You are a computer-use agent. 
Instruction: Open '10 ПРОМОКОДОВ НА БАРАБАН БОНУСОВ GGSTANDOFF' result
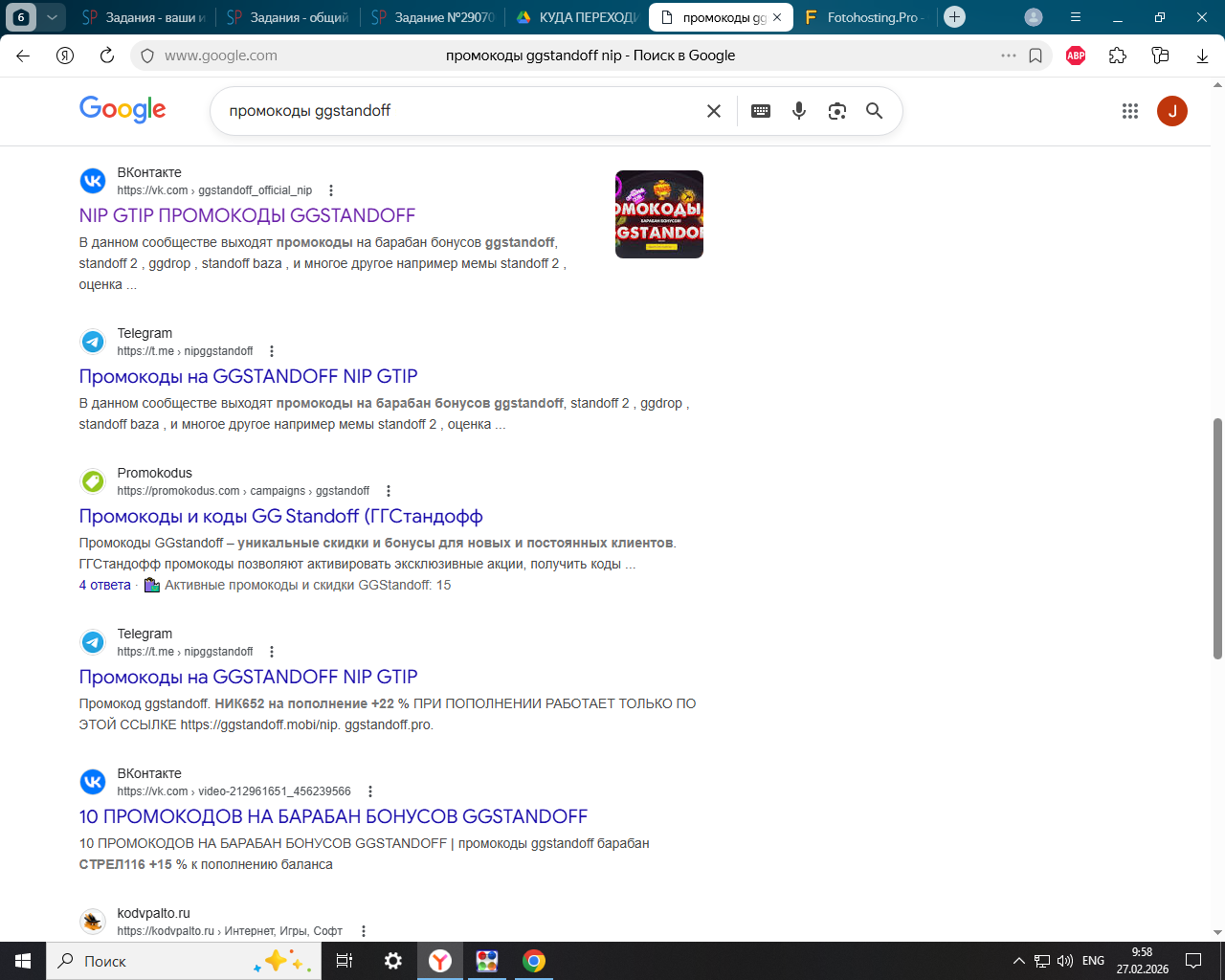click(333, 816)
